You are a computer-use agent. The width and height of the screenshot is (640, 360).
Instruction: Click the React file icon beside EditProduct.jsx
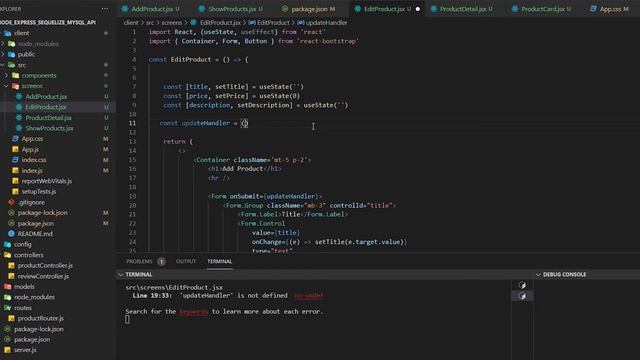coord(19,107)
